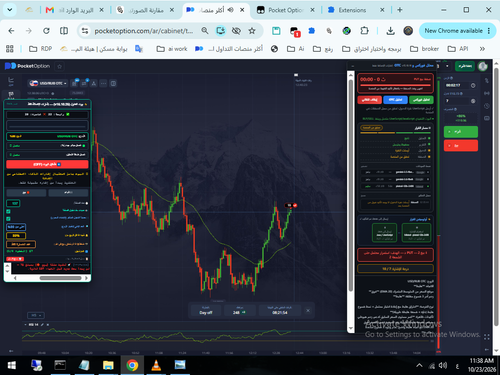
Task: Click the blue OTC analysis button
Action: tap(395, 100)
